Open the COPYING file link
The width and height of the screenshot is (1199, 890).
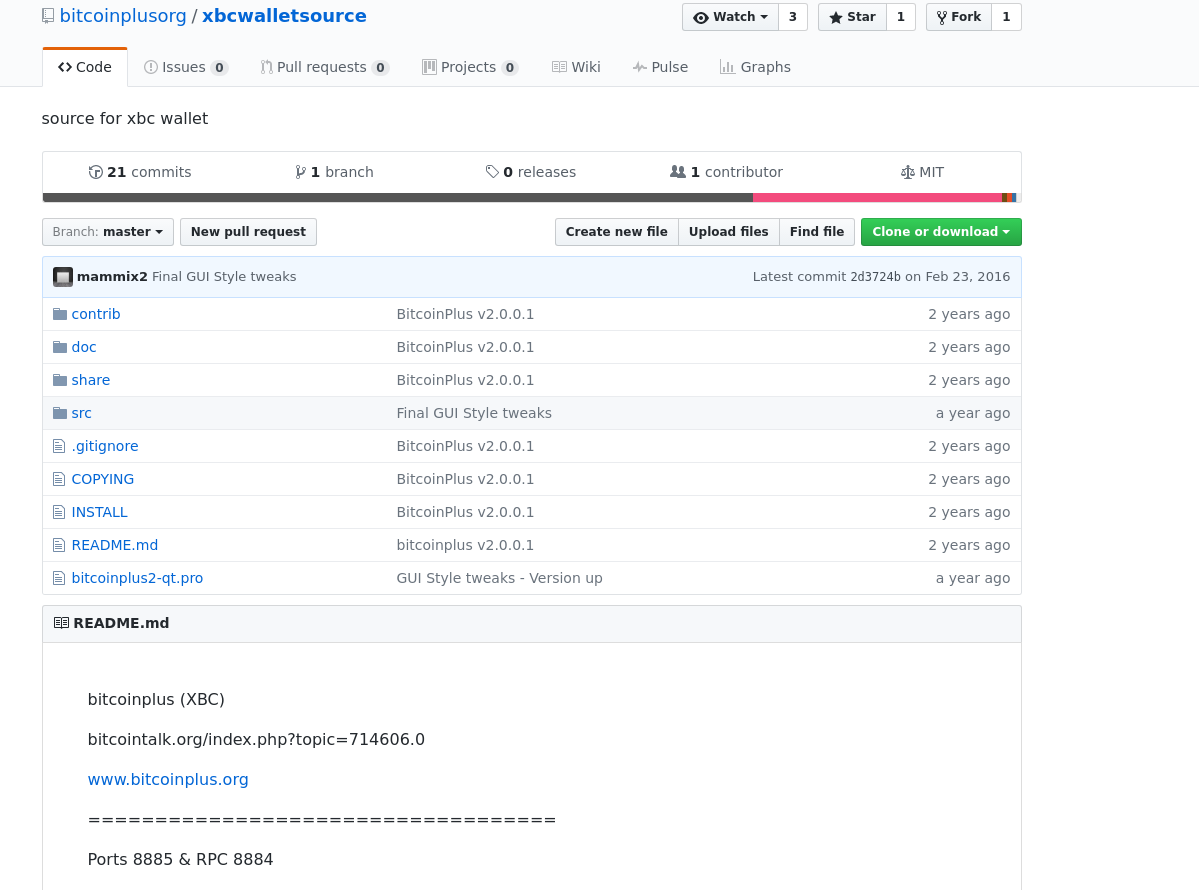tap(102, 479)
